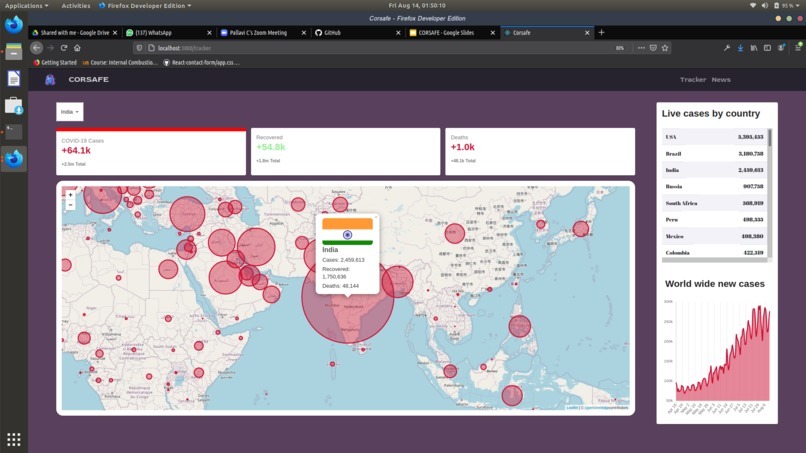The width and height of the screenshot is (806, 453).
Task: Open Firefox Developer Edition app menu
Action: click(145, 6)
